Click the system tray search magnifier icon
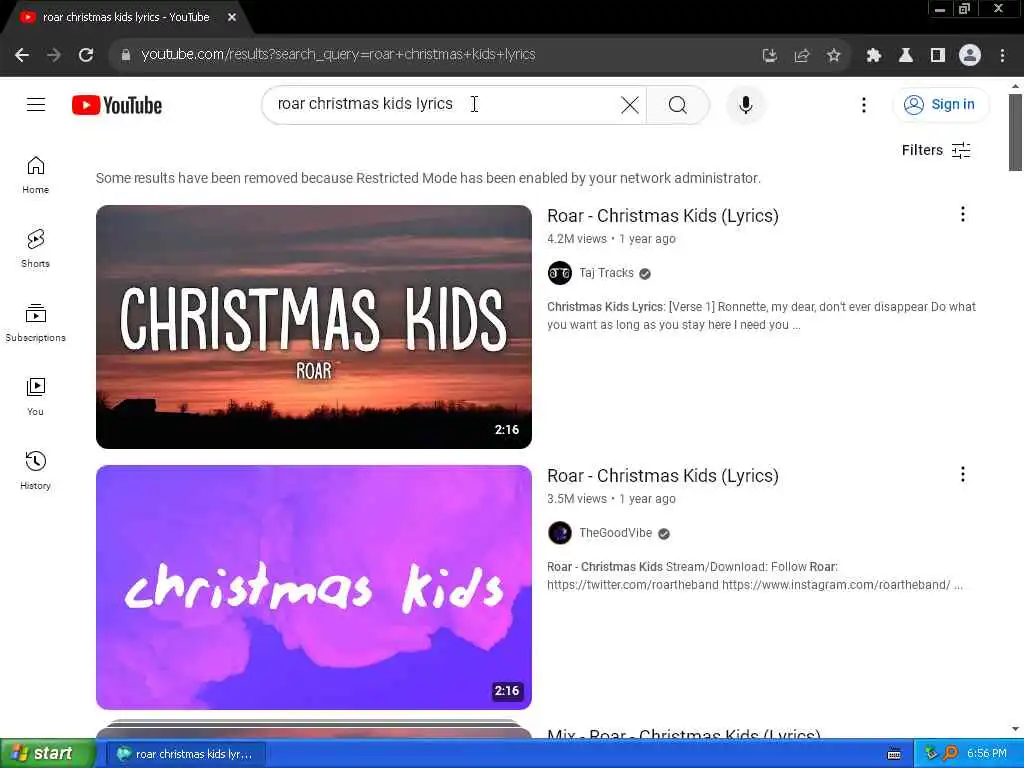 [x=950, y=754]
